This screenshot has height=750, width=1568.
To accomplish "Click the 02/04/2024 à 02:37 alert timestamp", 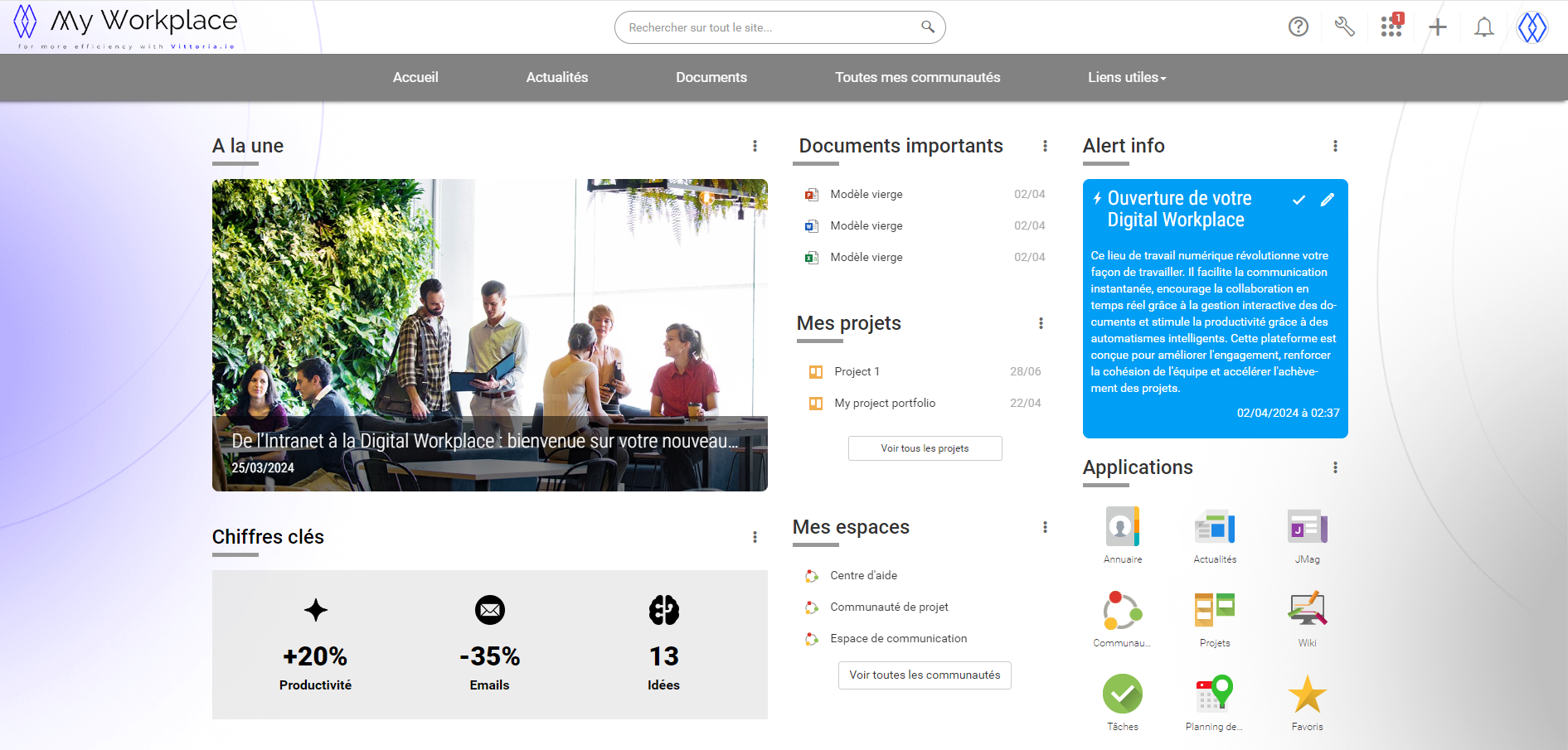I will point(1288,413).
